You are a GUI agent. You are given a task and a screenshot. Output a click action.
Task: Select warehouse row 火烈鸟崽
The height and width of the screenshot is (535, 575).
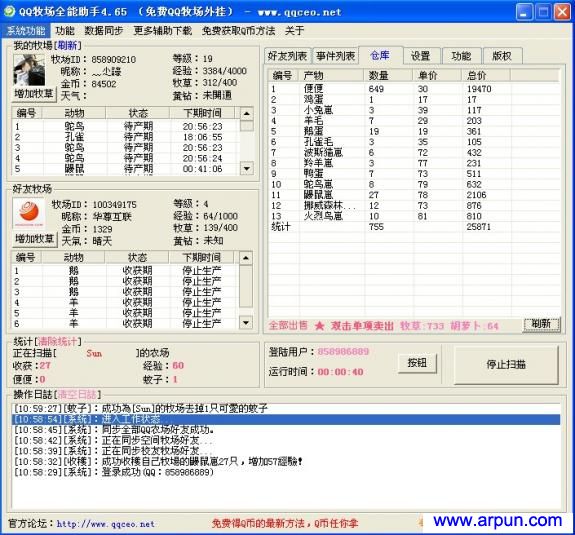pyautogui.click(x=414, y=216)
